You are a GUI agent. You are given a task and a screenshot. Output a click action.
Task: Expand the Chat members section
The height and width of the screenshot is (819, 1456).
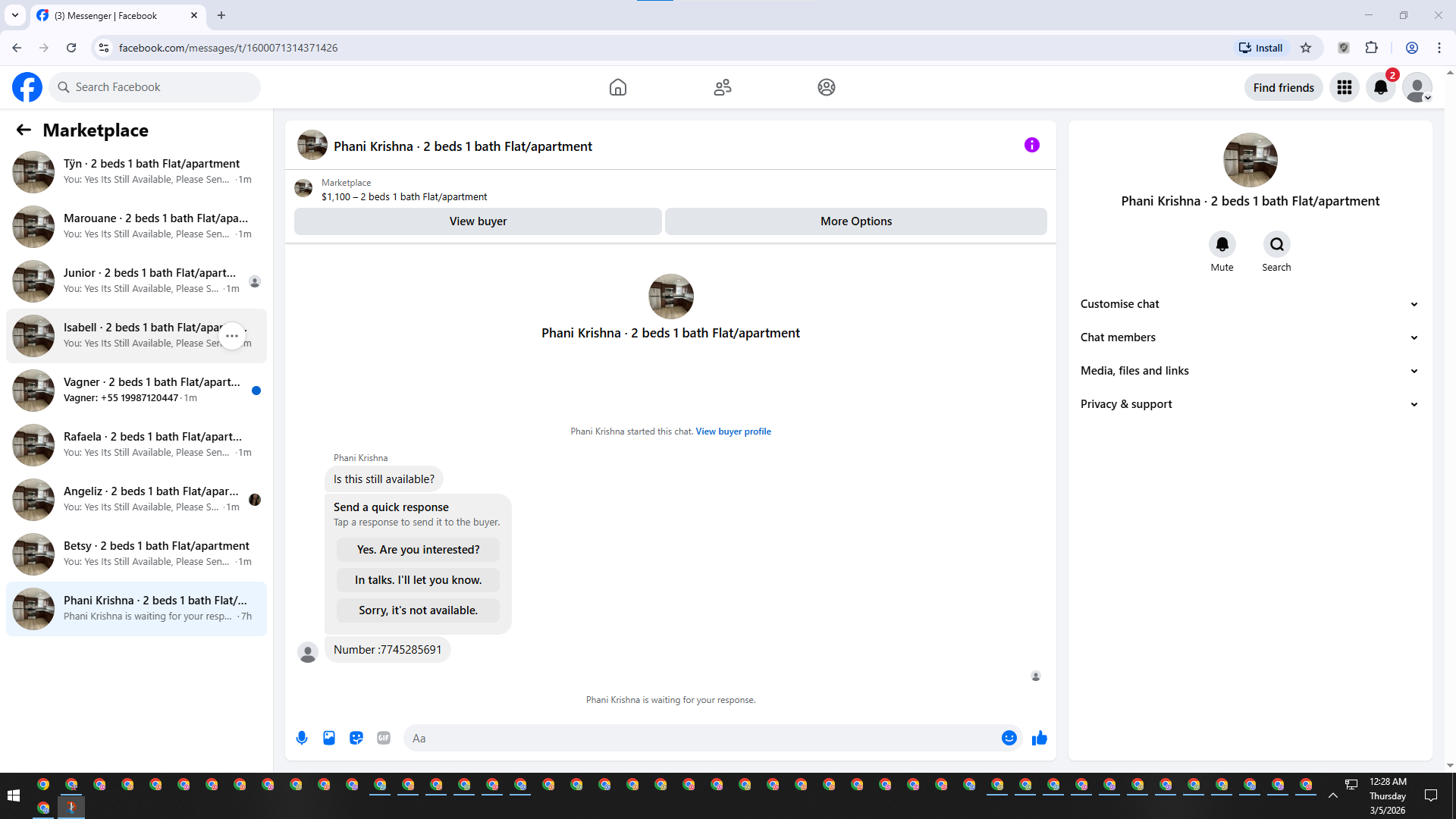pyautogui.click(x=1250, y=337)
